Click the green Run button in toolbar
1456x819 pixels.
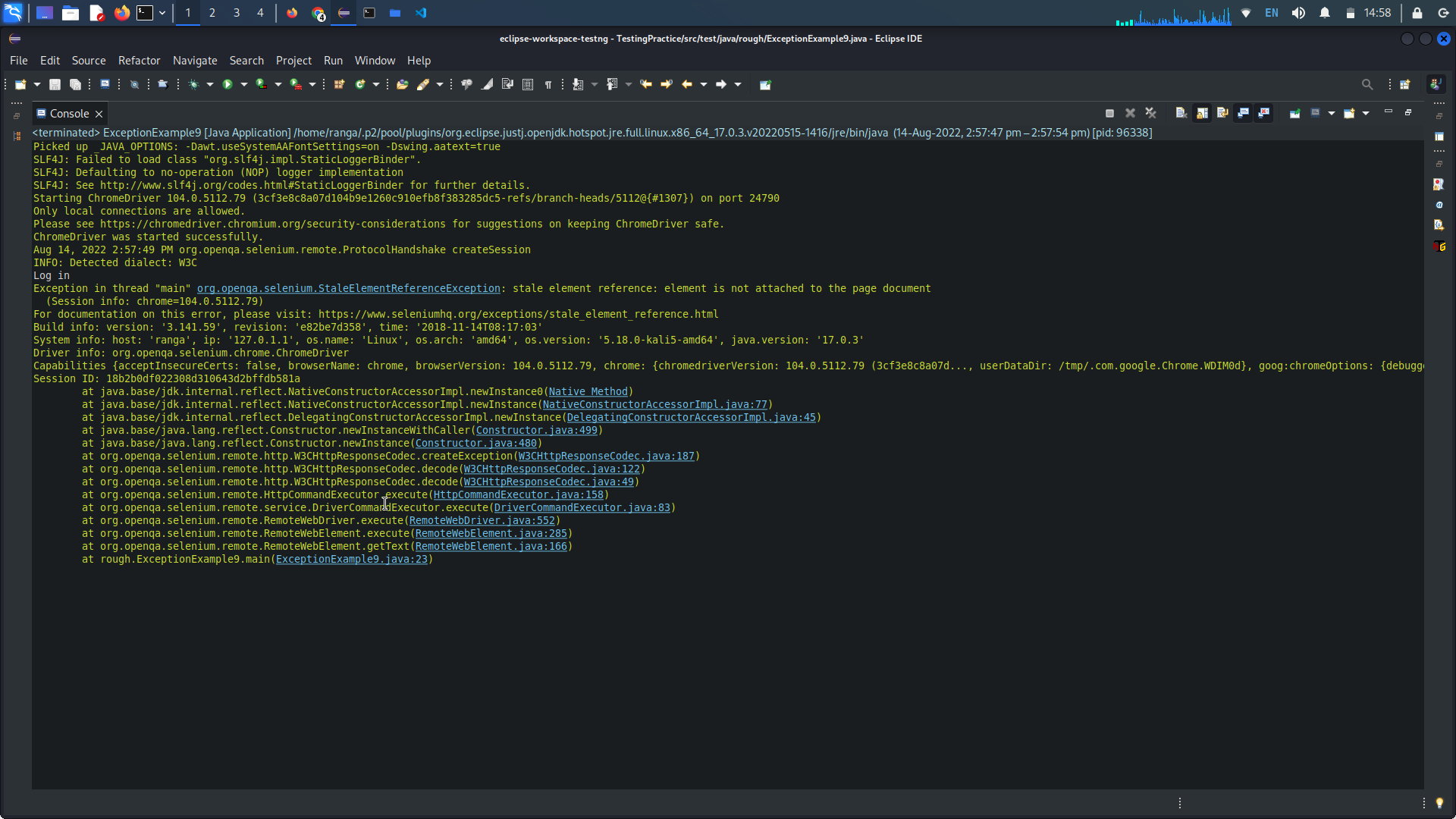(x=227, y=84)
